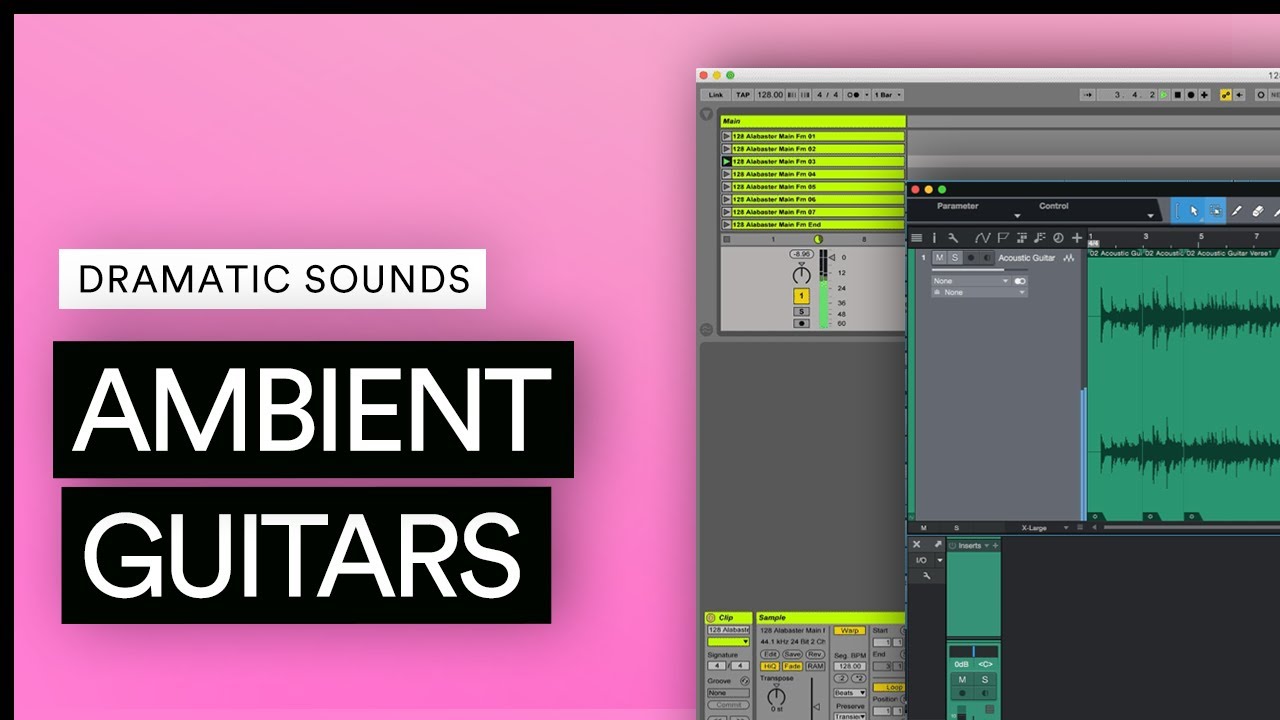Start playback in Ableton transport
The height and width of the screenshot is (720, 1280).
click(1164, 95)
